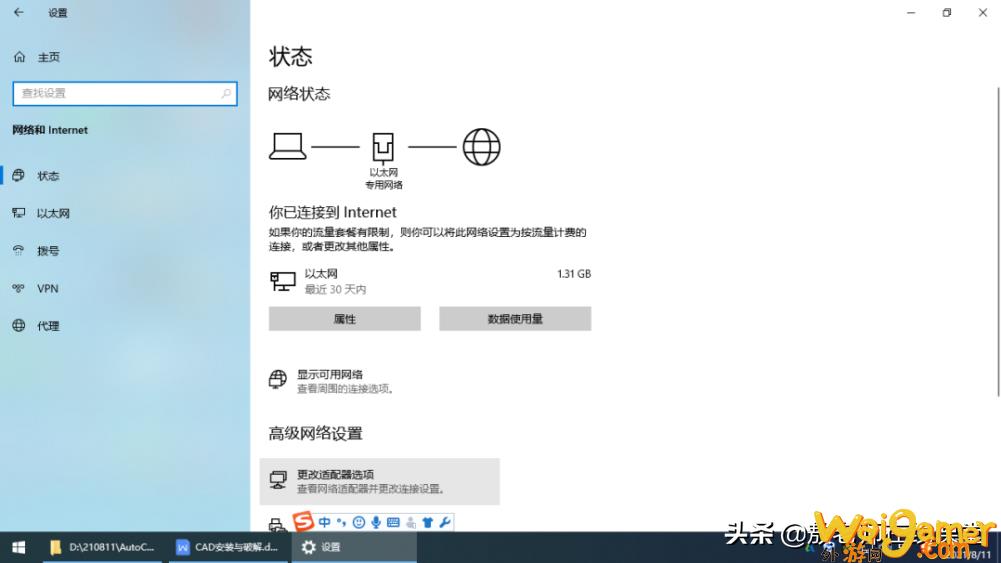Screen dimensions: 1001x563
Task: Minimize the Settings window
Action: pyautogui.click(x=911, y=12)
